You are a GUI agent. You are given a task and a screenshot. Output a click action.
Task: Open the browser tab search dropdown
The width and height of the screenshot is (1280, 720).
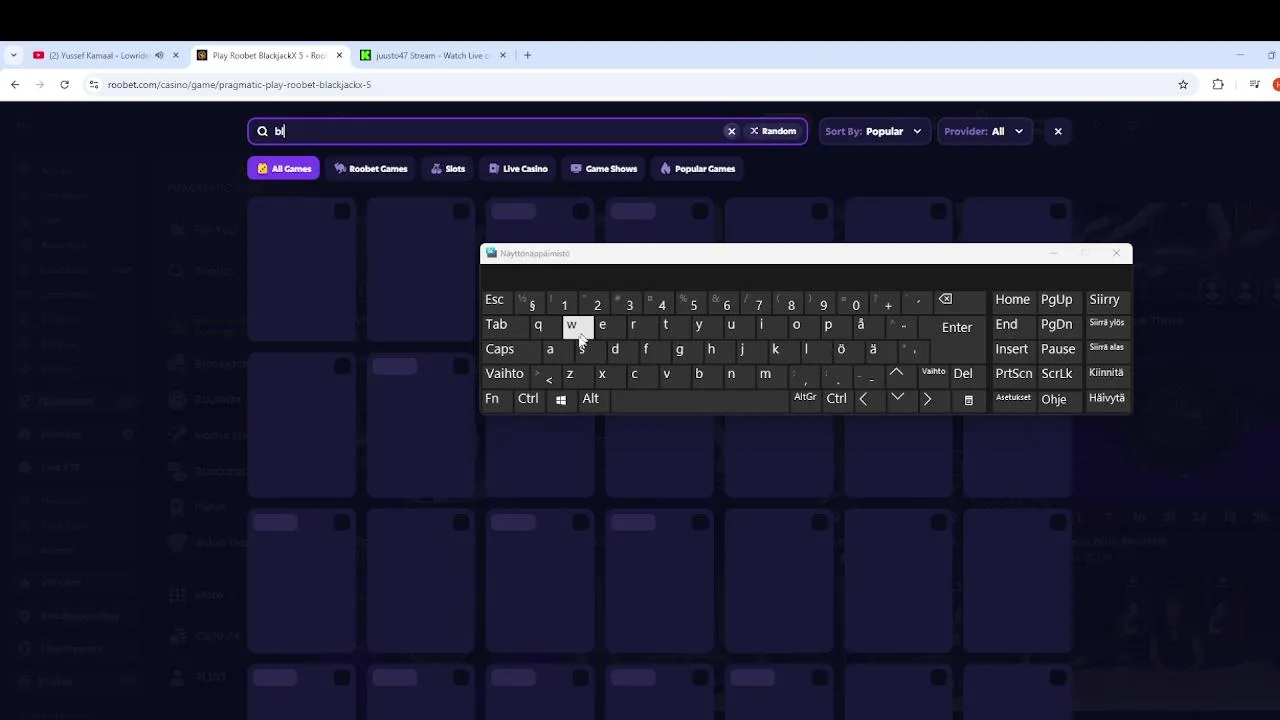13,55
